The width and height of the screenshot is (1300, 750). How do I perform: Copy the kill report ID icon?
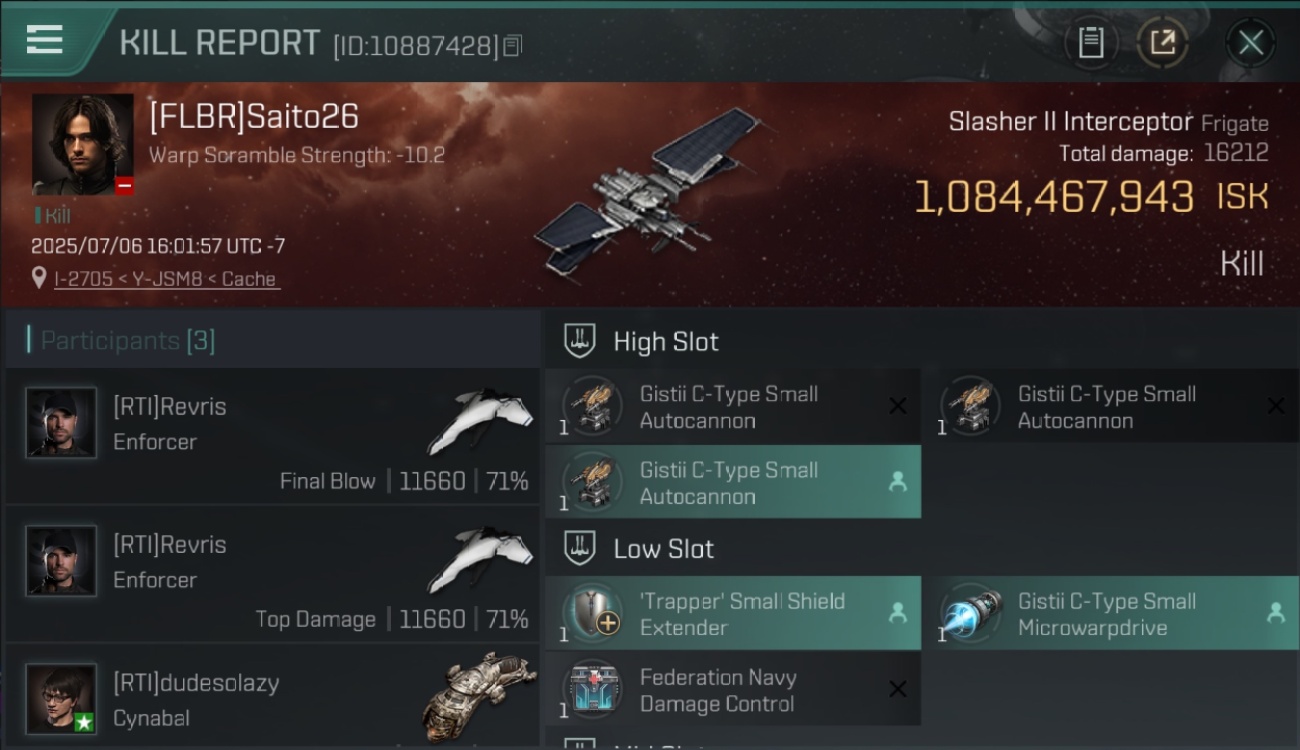(513, 46)
